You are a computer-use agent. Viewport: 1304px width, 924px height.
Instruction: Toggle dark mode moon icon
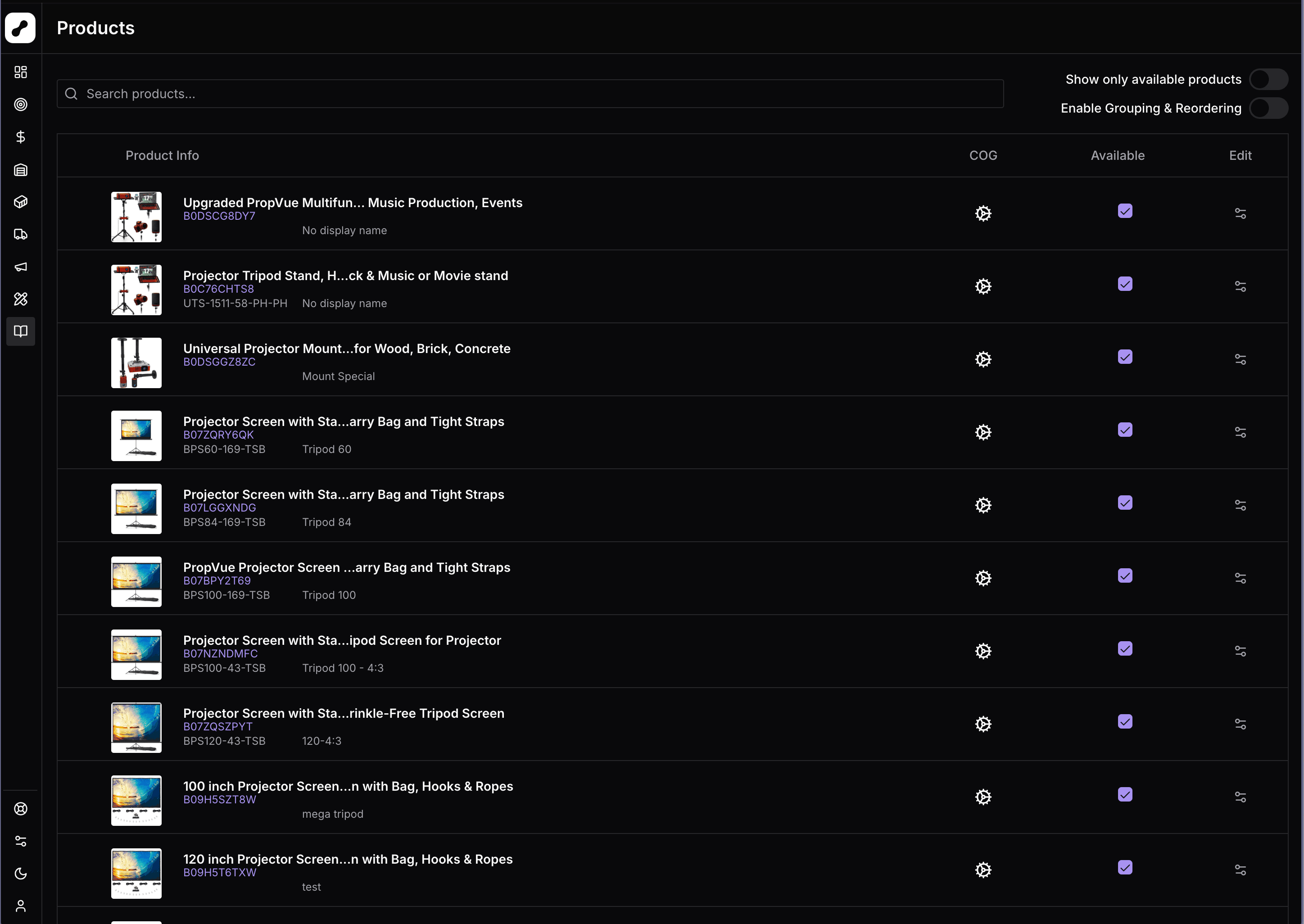coord(20,873)
